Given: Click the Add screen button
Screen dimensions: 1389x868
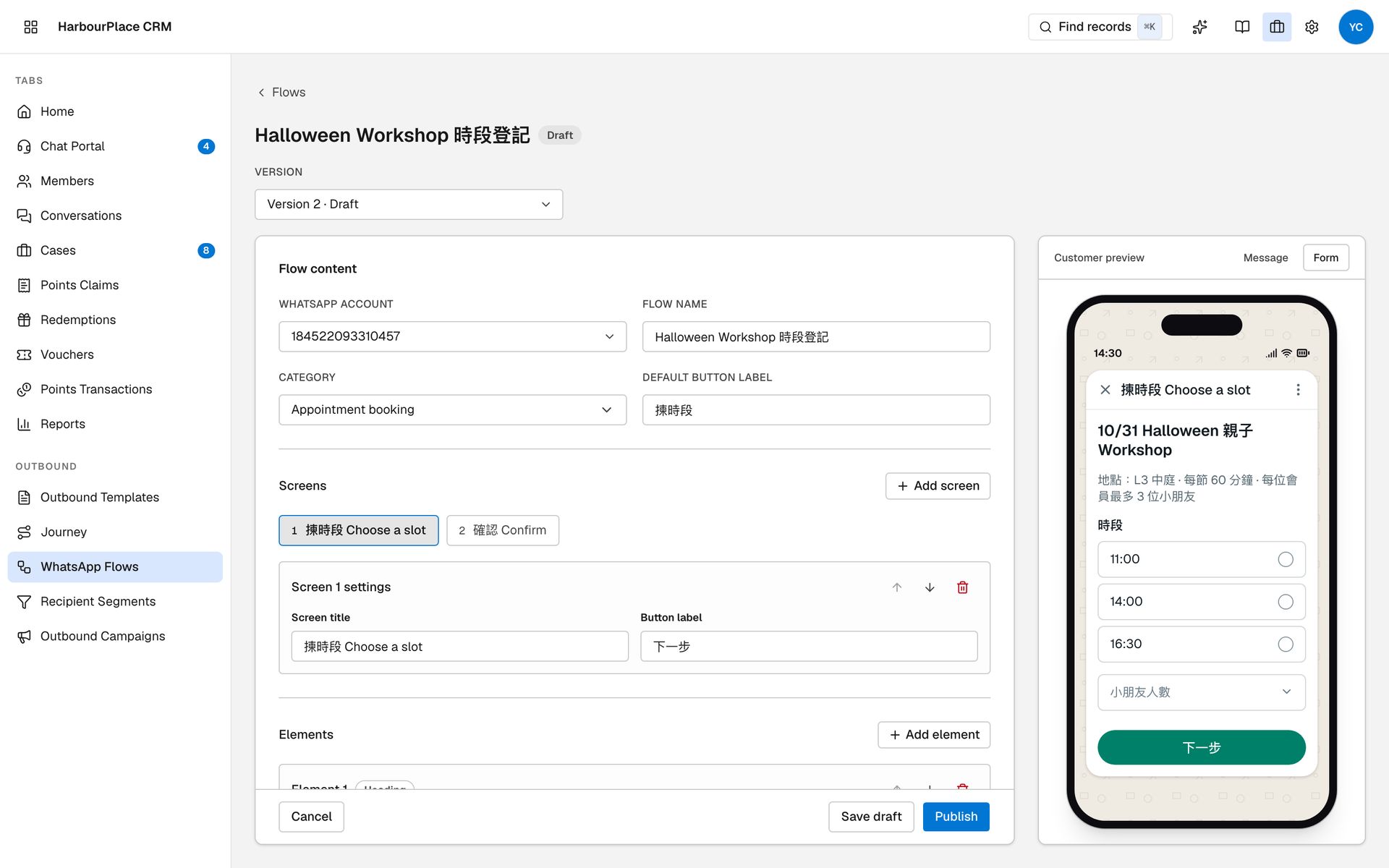Looking at the screenshot, I should (x=938, y=486).
